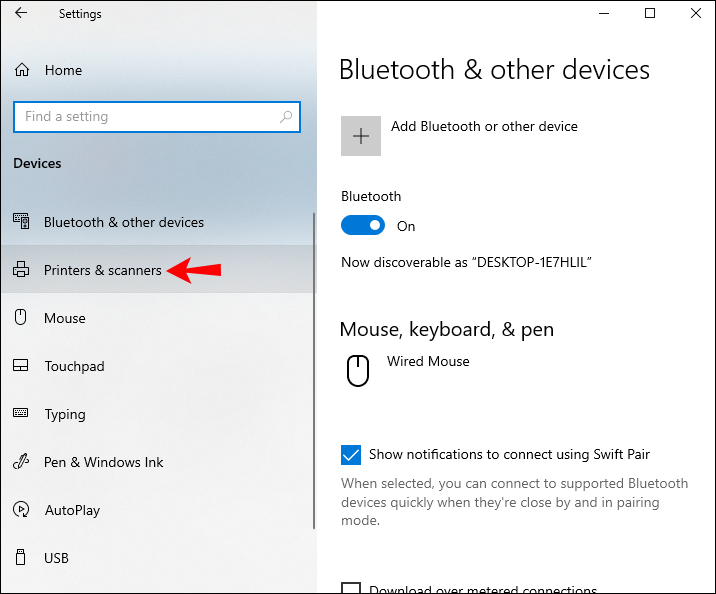Open the AutoPlay settings page

coord(72,510)
